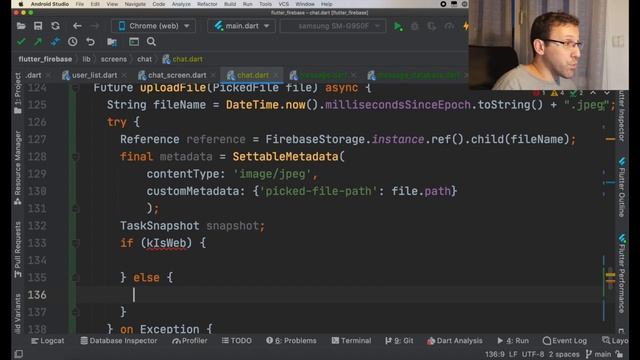Image resolution: width=640 pixels, height=360 pixels.
Task: Open the Navigate menu
Action: [135, 4]
